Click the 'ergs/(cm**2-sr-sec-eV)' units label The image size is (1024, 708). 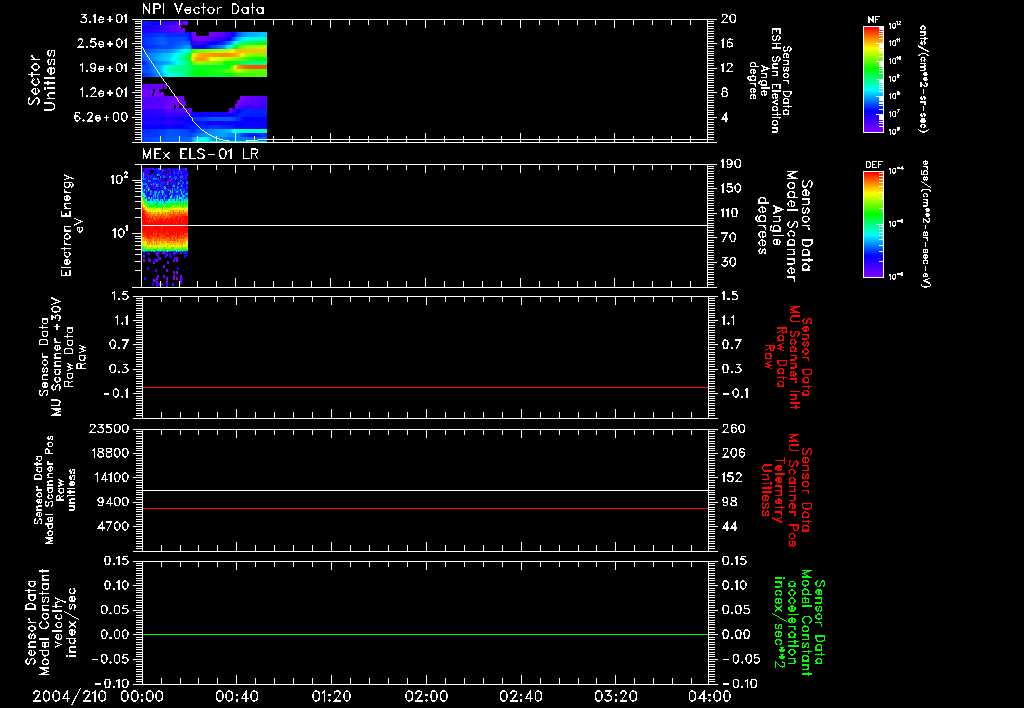click(924, 224)
